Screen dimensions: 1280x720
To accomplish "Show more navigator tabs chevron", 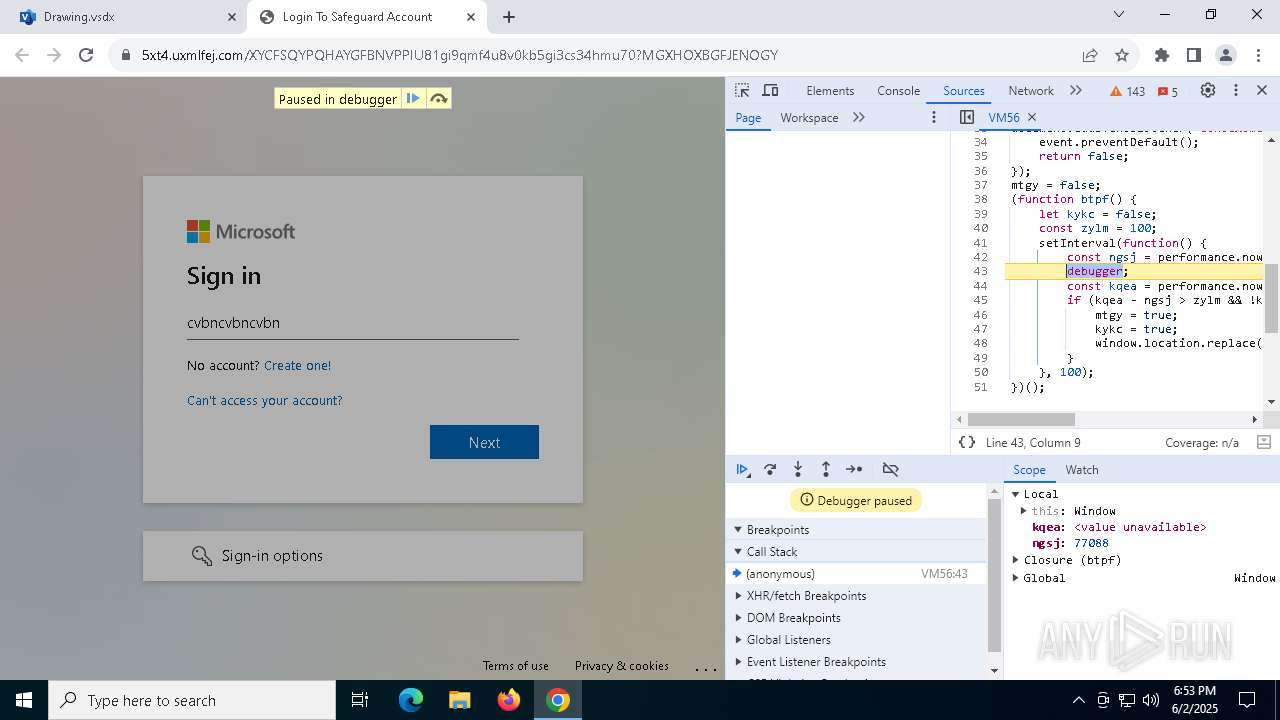I will [859, 117].
